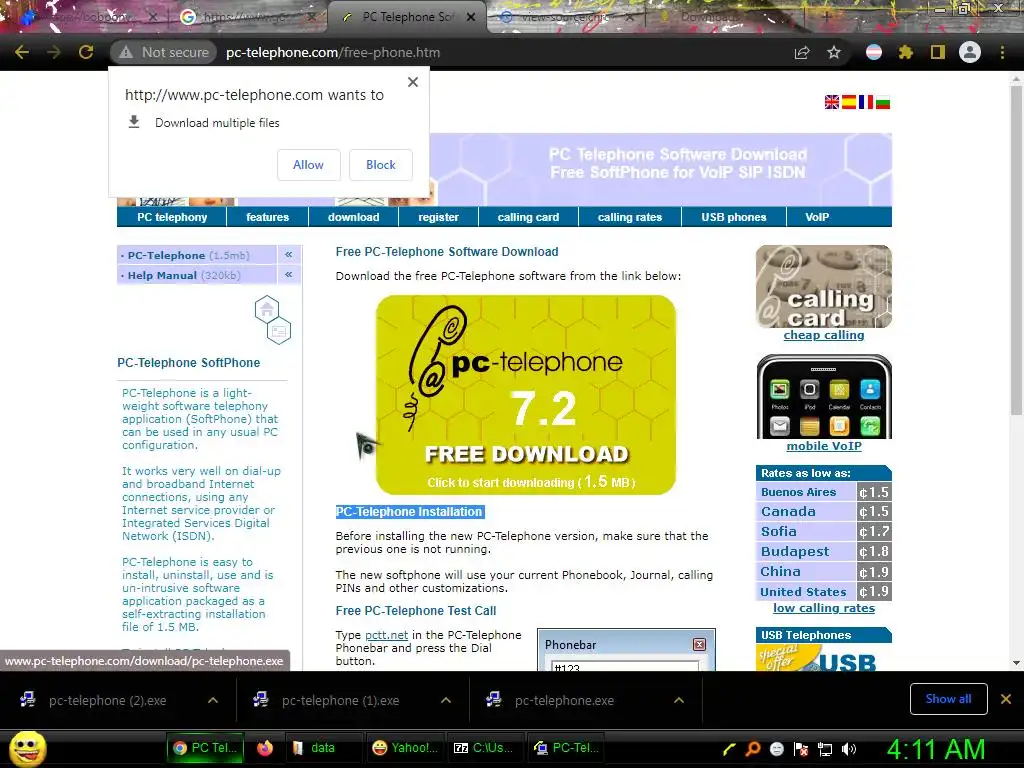Show all downloads
Screen dimensions: 1024x768
point(948,699)
